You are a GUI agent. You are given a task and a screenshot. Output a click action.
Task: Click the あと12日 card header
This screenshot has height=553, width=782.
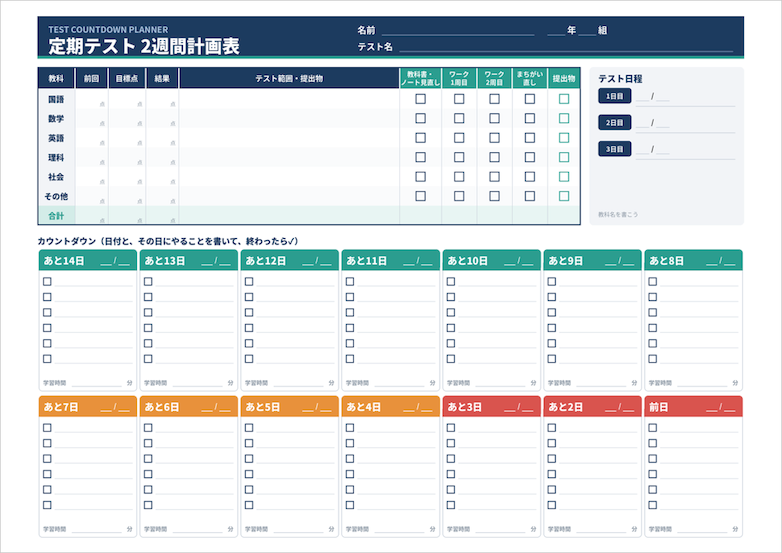click(289, 260)
